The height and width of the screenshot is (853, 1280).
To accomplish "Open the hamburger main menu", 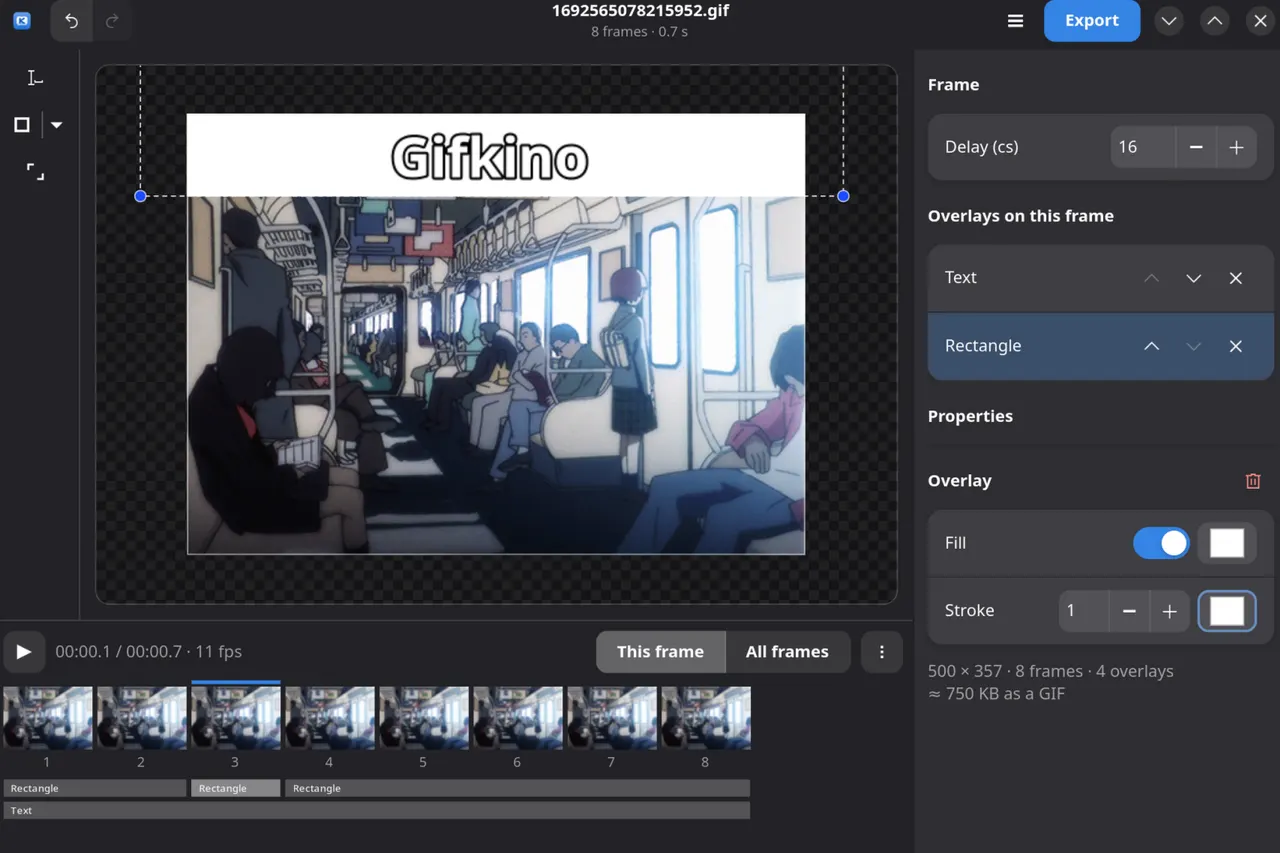I will (1015, 21).
